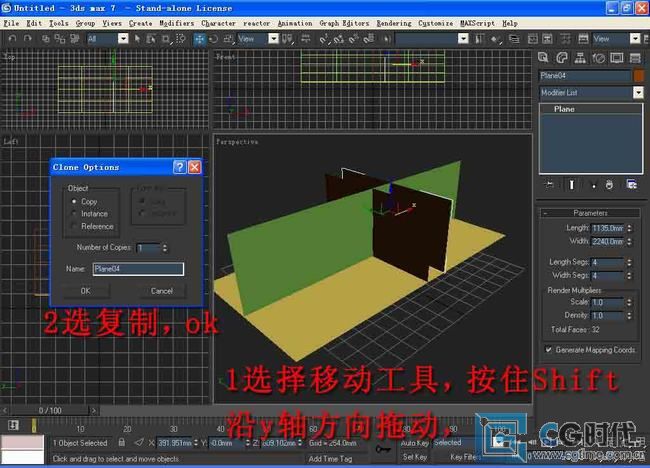650x468 pixels.
Task: Switch to the Motion command panel
Action: [599, 58]
